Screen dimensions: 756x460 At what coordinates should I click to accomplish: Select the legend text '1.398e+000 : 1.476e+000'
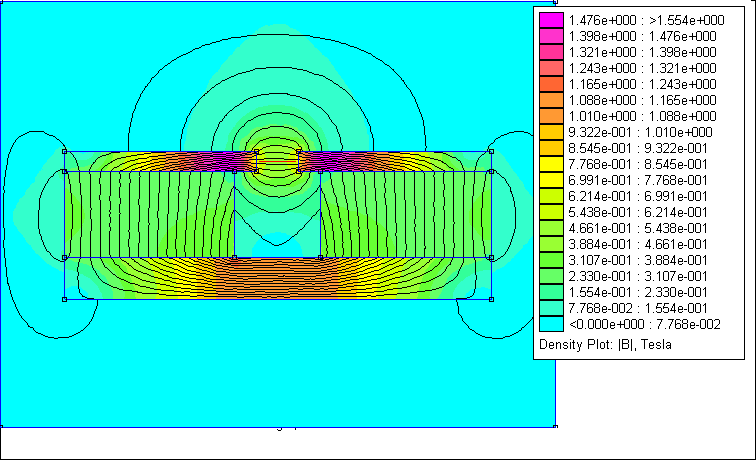click(643, 36)
